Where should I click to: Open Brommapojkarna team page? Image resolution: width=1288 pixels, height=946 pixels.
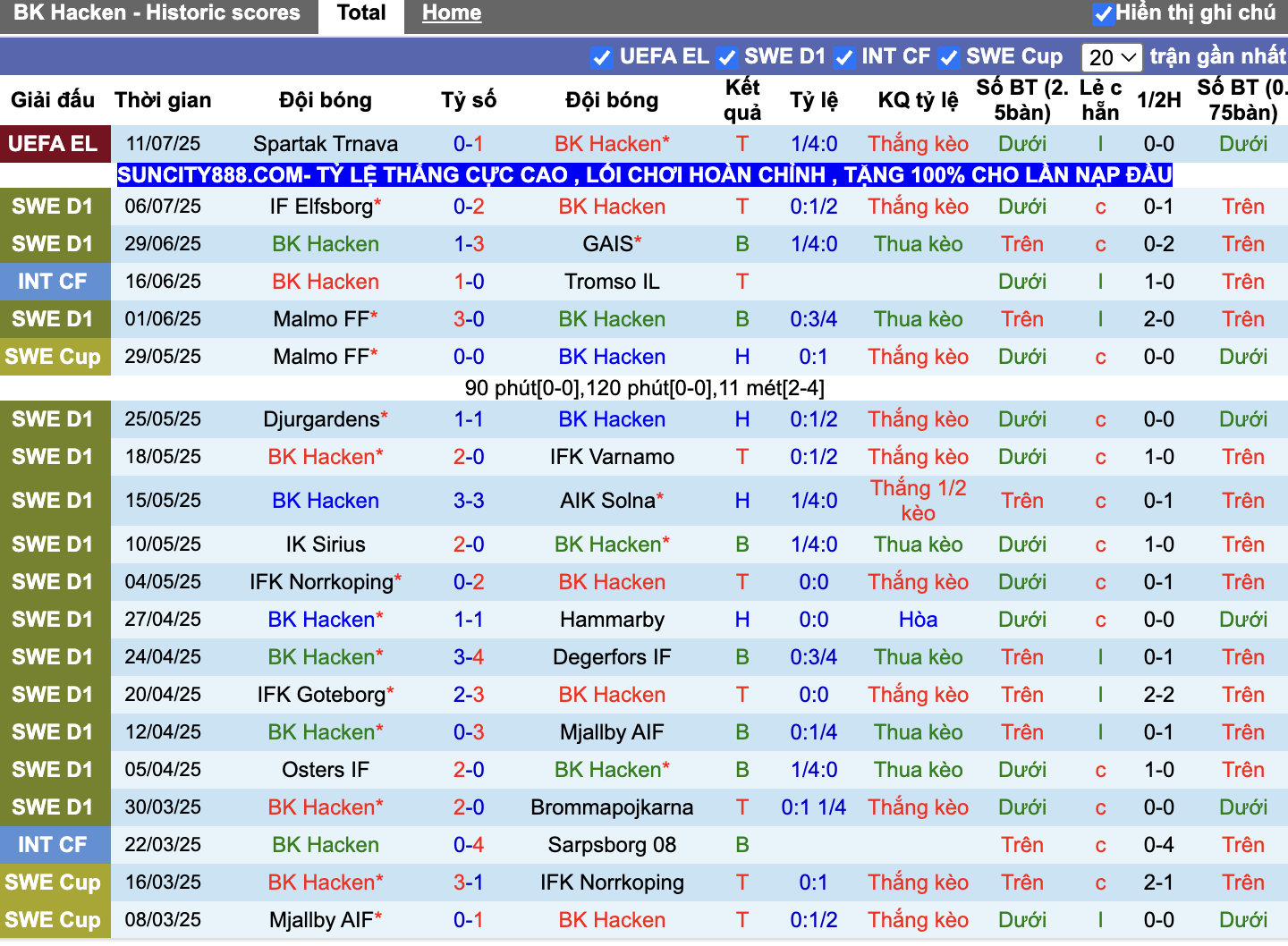click(612, 807)
